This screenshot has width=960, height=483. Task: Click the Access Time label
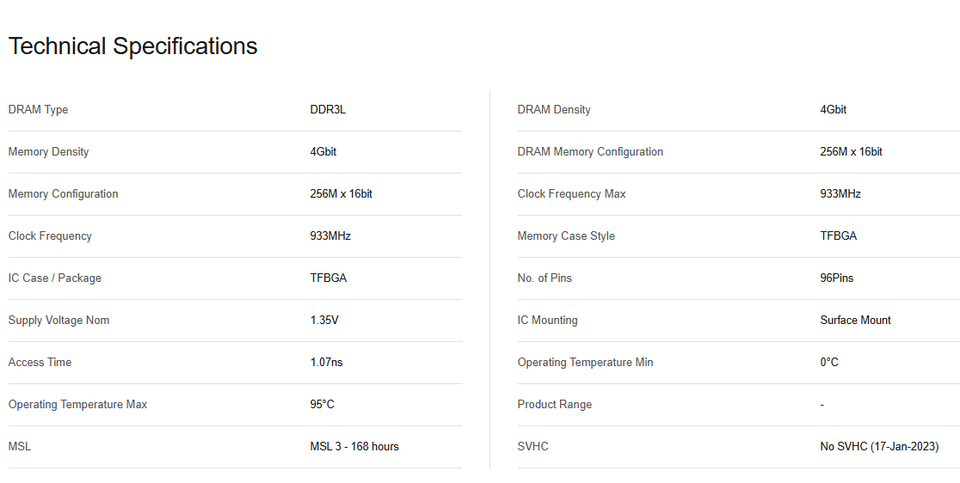click(x=40, y=362)
